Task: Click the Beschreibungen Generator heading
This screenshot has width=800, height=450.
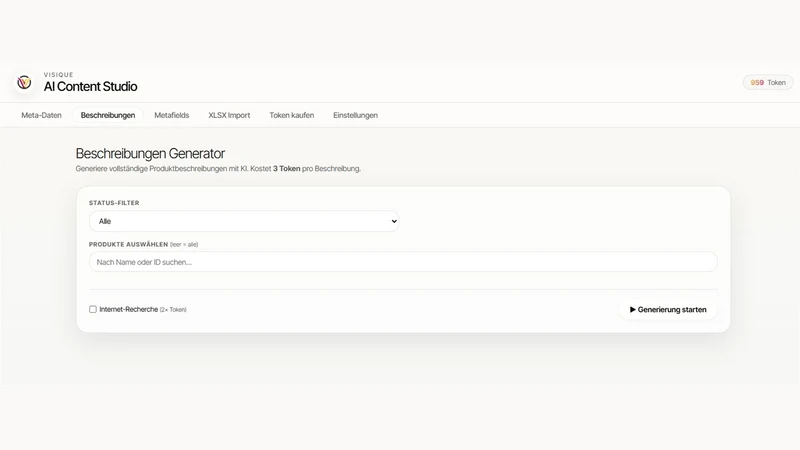Action: click(x=150, y=154)
